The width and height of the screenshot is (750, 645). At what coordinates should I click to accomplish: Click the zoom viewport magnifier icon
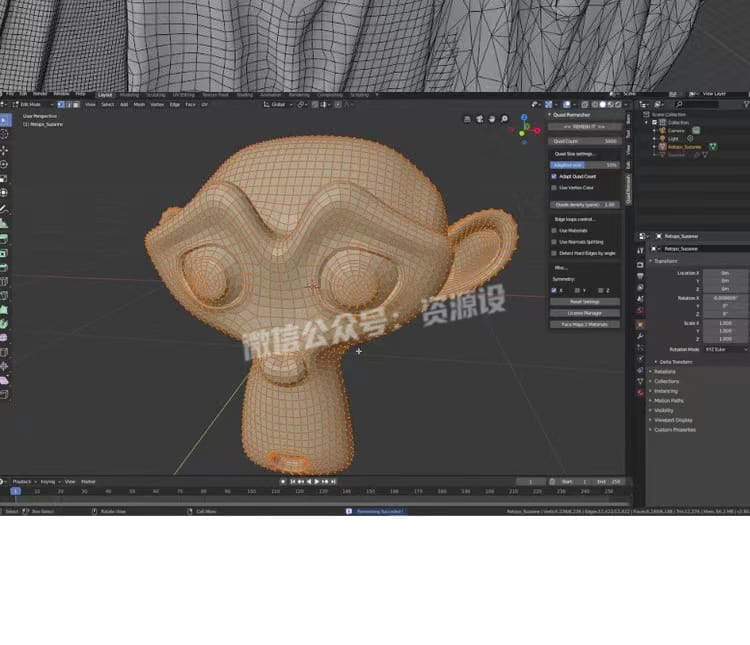pos(504,119)
